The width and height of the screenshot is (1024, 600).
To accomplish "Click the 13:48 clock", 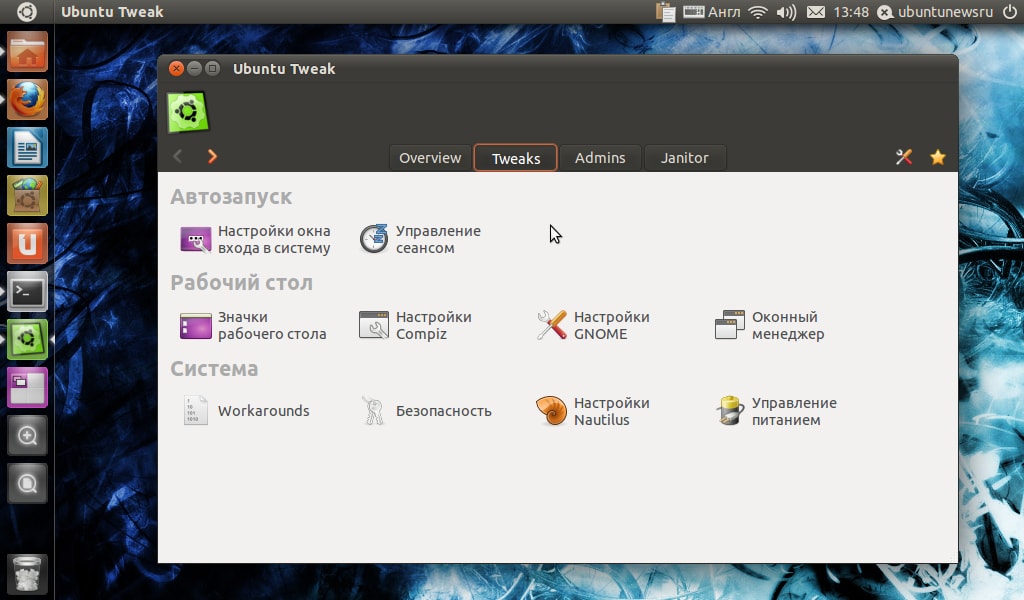I will 851,12.
